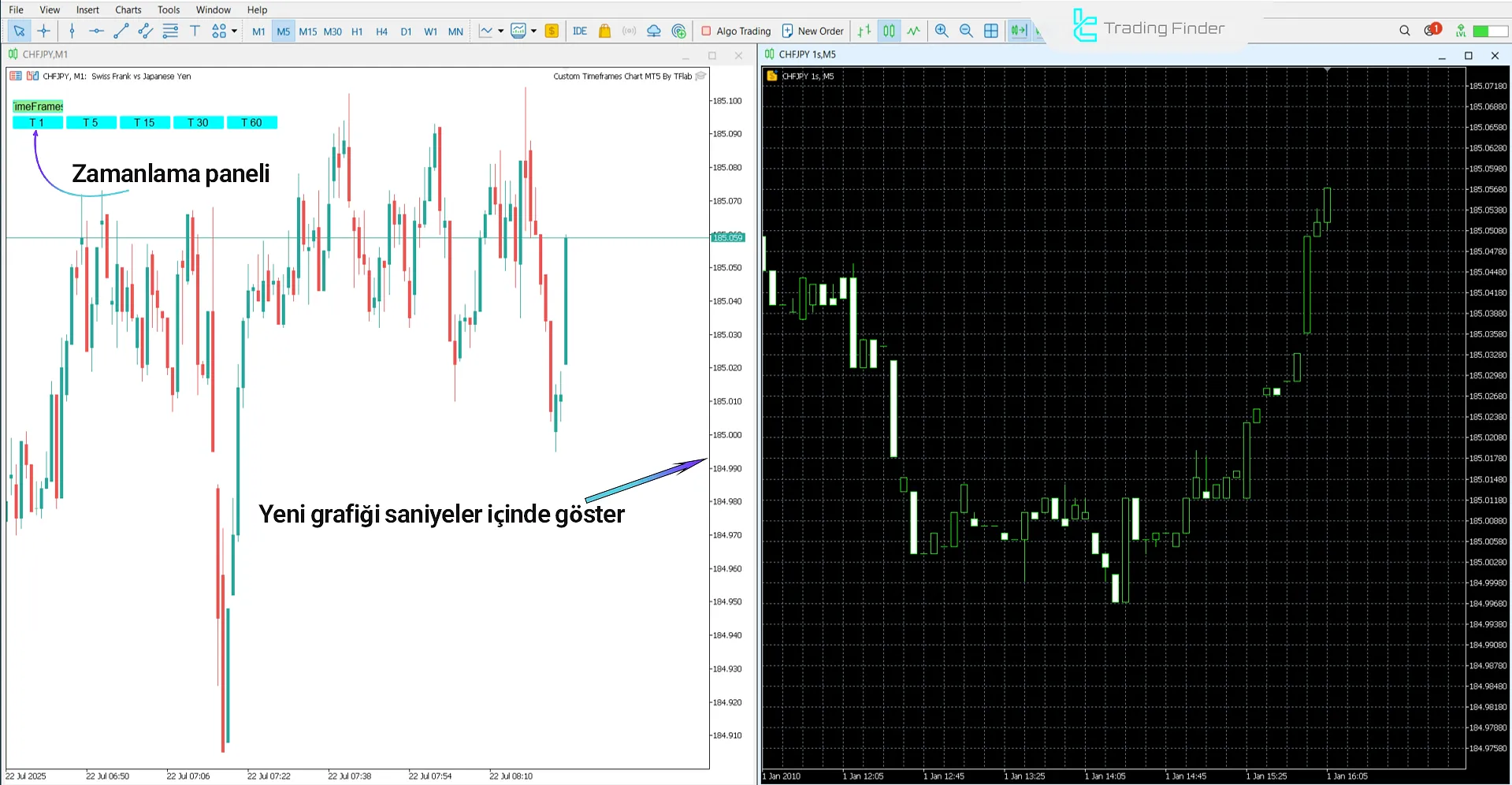Switch to line chart display

[912, 31]
